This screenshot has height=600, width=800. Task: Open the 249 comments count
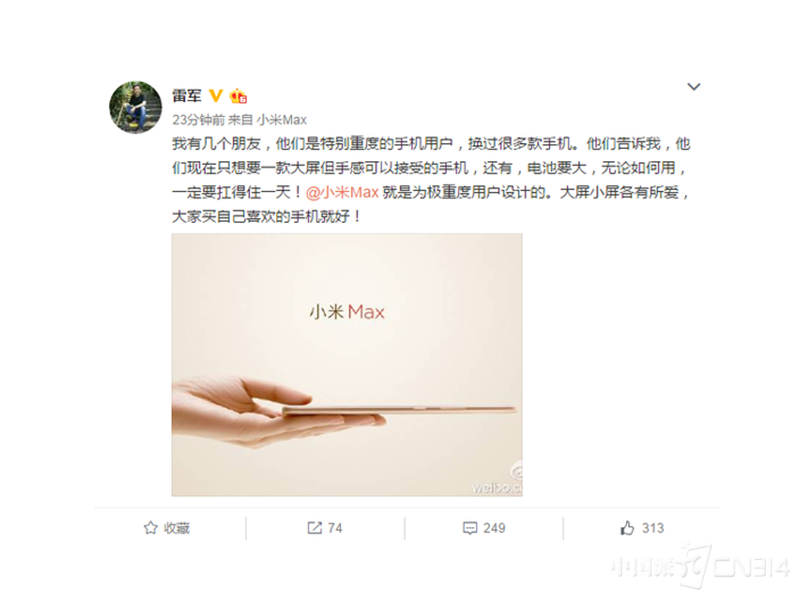click(x=494, y=528)
